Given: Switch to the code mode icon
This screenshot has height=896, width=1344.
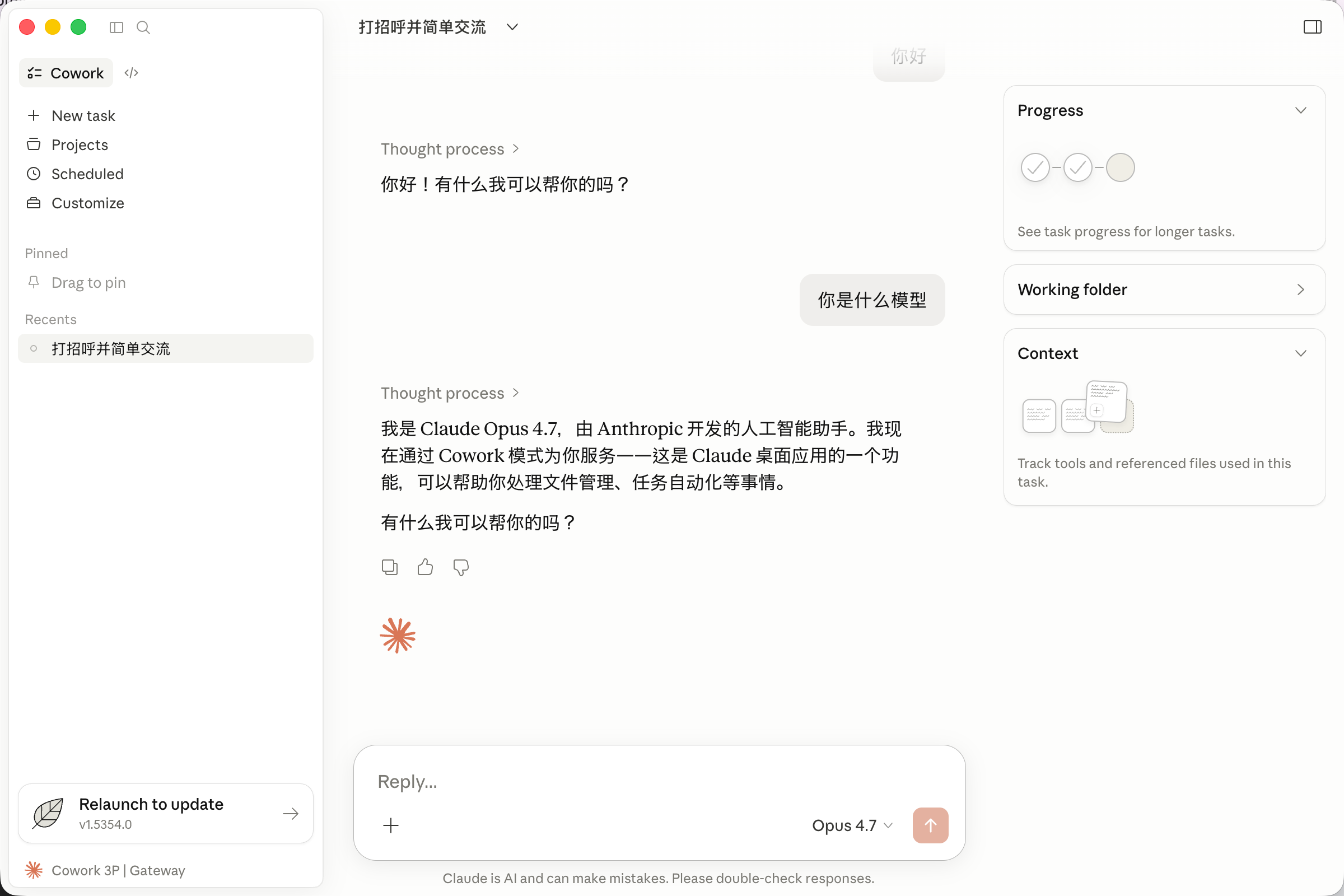Looking at the screenshot, I should pos(132,73).
